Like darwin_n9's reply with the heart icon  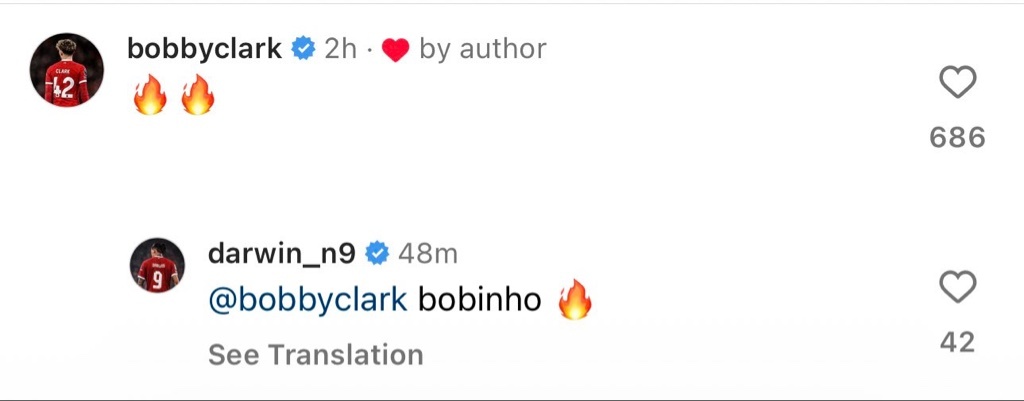coord(957,287)
